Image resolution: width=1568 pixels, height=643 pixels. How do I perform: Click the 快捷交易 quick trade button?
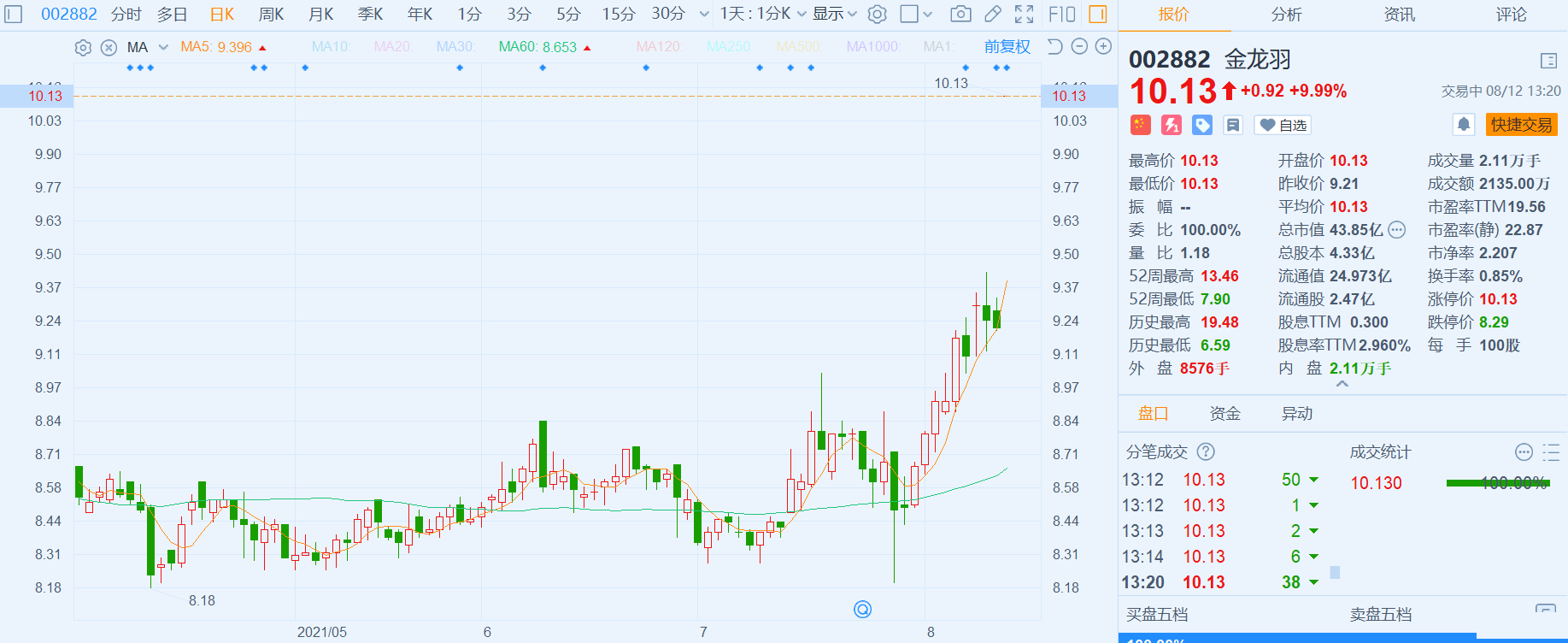tap(1521, 125)
